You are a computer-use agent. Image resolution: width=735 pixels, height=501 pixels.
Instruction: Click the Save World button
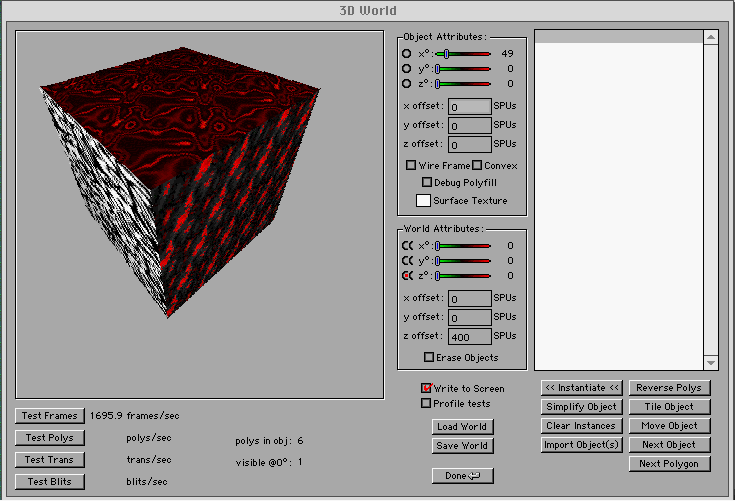(462, 446)
